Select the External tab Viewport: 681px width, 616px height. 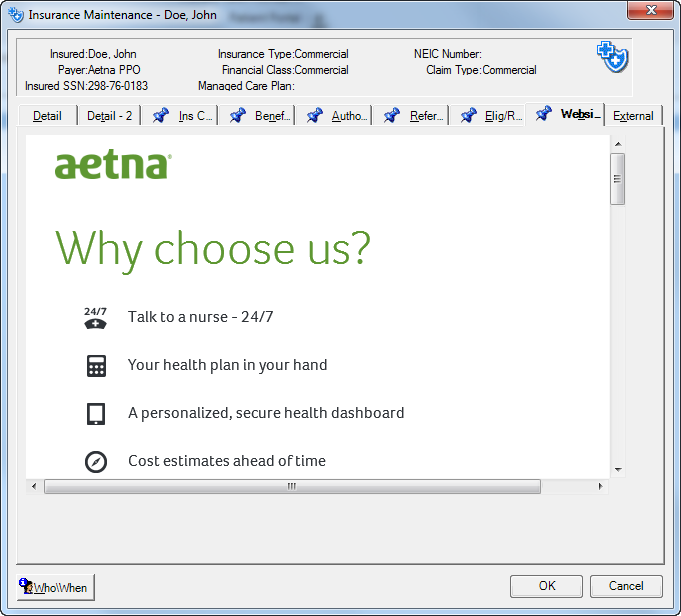pos(633,116)
